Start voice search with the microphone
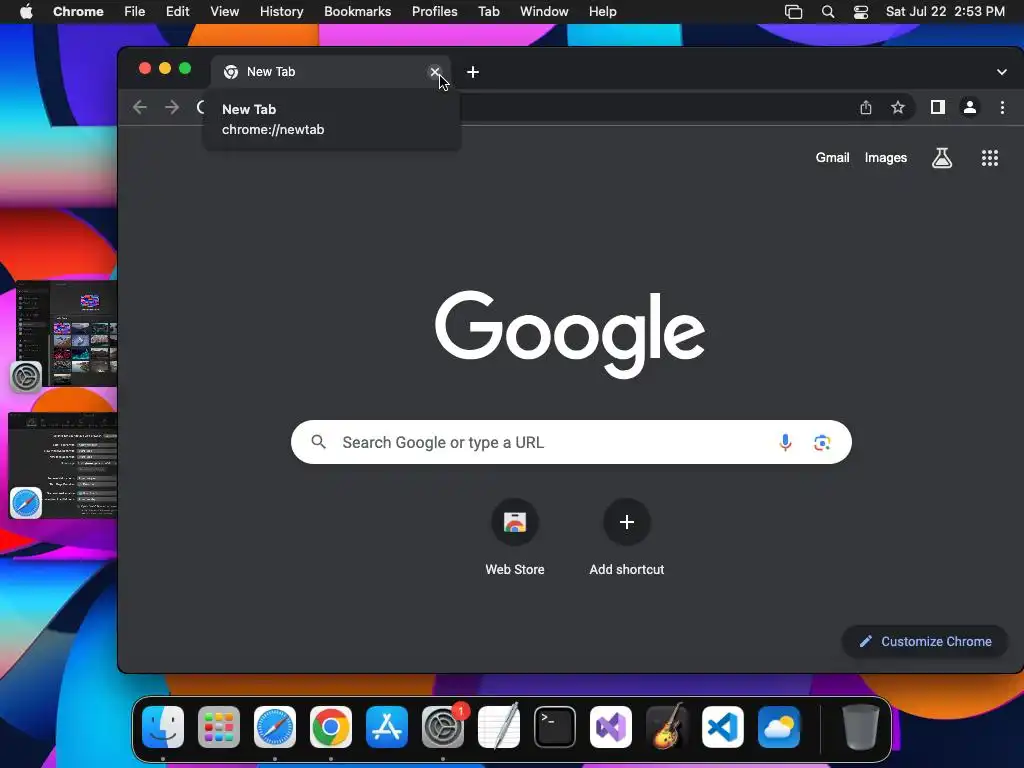The width and height of the screenshot is (1024, 768). click(786, 442)
